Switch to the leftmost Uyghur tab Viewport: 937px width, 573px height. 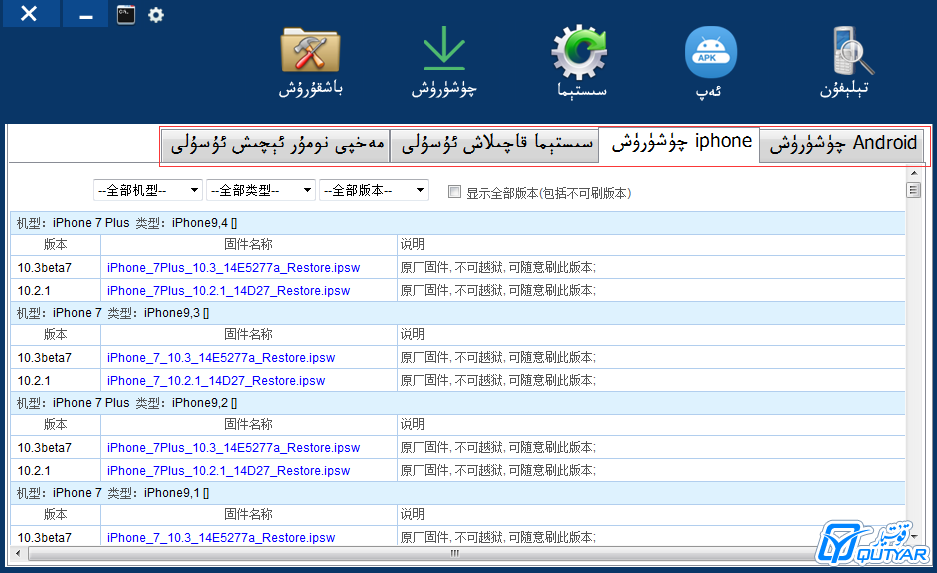tap(276, 145)
